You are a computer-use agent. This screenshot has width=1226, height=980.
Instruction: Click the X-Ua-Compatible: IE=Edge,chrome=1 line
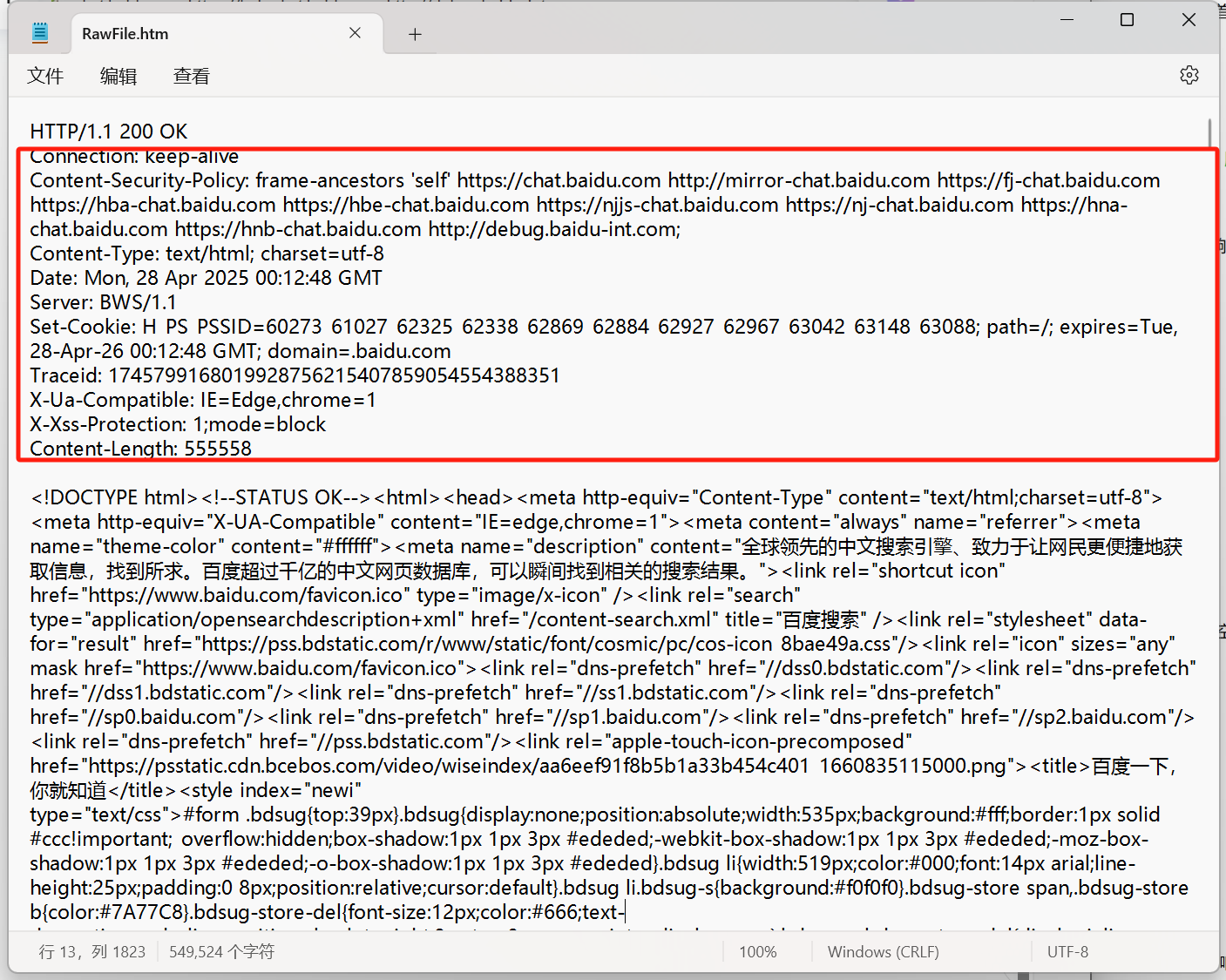pos(203,400)
